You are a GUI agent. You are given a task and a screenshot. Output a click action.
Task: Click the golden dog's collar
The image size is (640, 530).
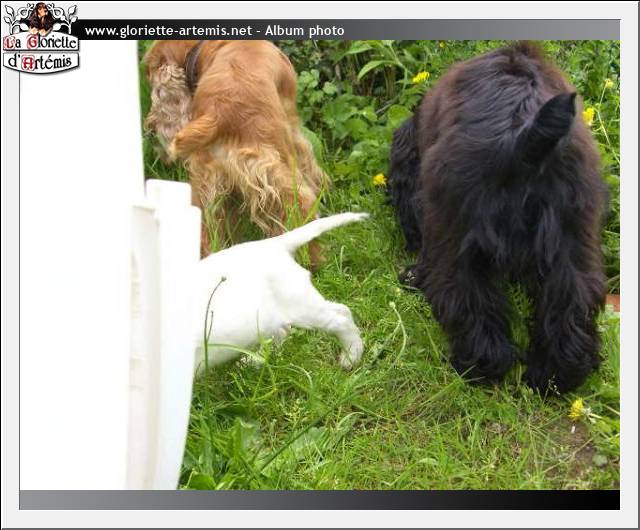pos(191,65)
